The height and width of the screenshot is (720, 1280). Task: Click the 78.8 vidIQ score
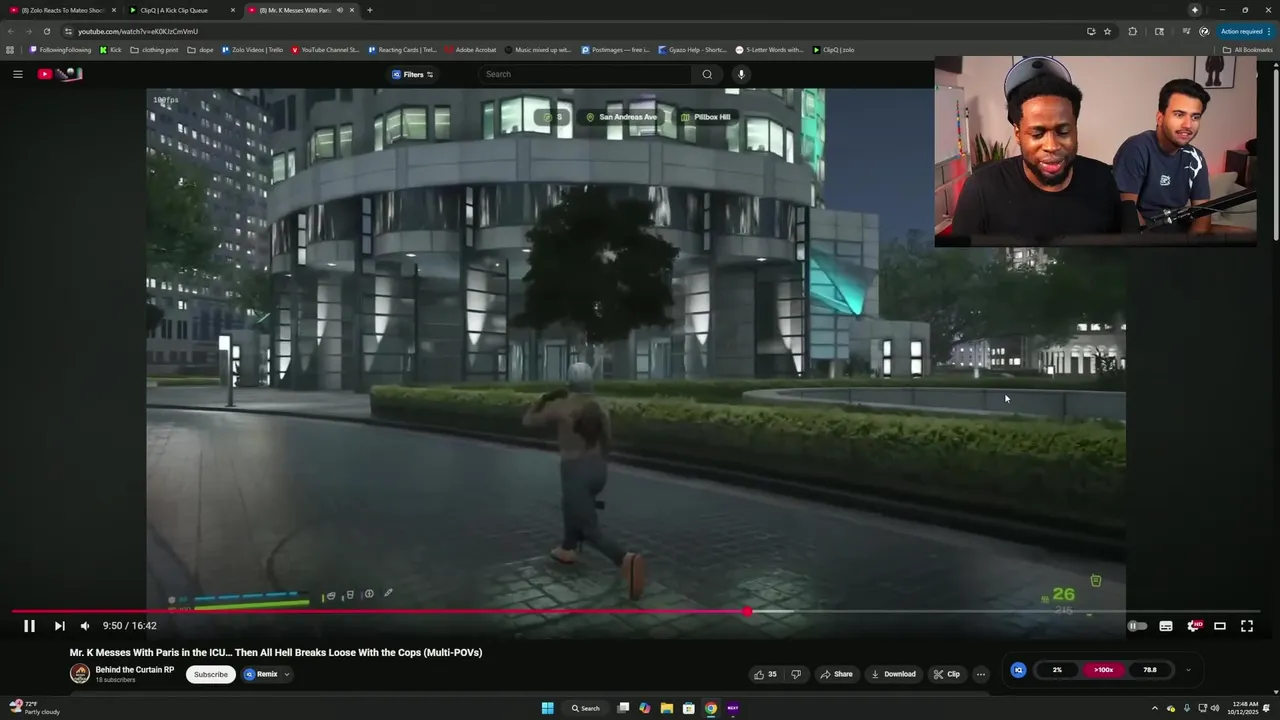[x=1150, y=670]
